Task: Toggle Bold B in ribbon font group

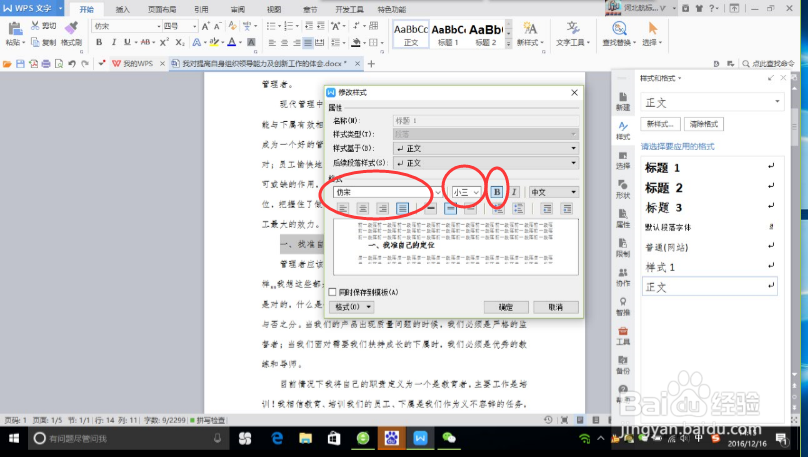Action: (99, 42)
